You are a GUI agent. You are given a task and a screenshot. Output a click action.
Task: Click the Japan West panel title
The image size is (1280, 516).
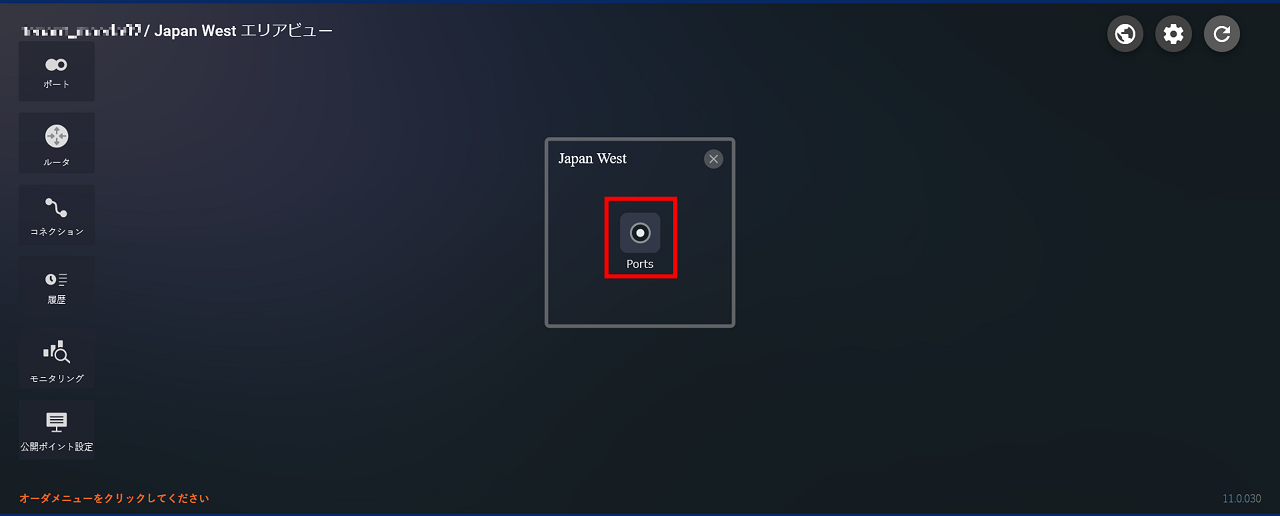[x=592, y=159]
